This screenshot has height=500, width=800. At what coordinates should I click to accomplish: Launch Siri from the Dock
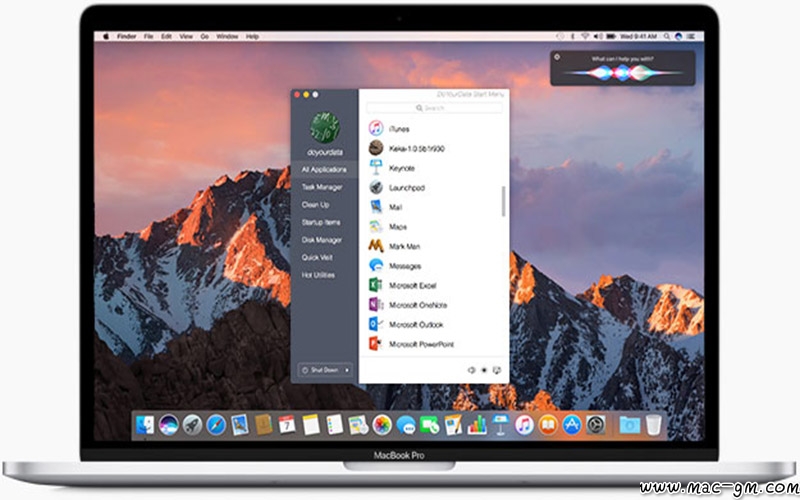[x=169, y=424]
